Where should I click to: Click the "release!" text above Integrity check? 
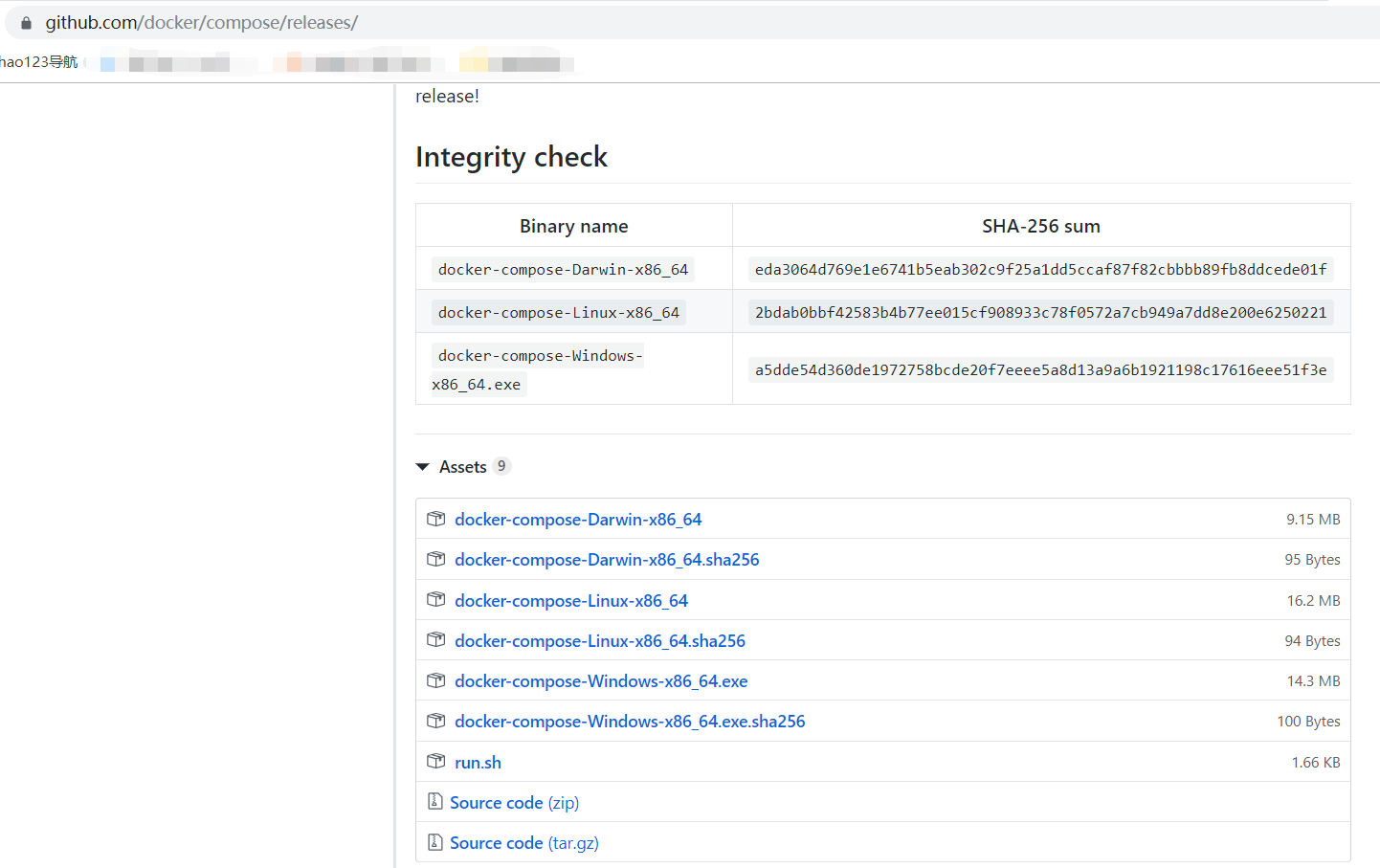click(x=447, y=96)
